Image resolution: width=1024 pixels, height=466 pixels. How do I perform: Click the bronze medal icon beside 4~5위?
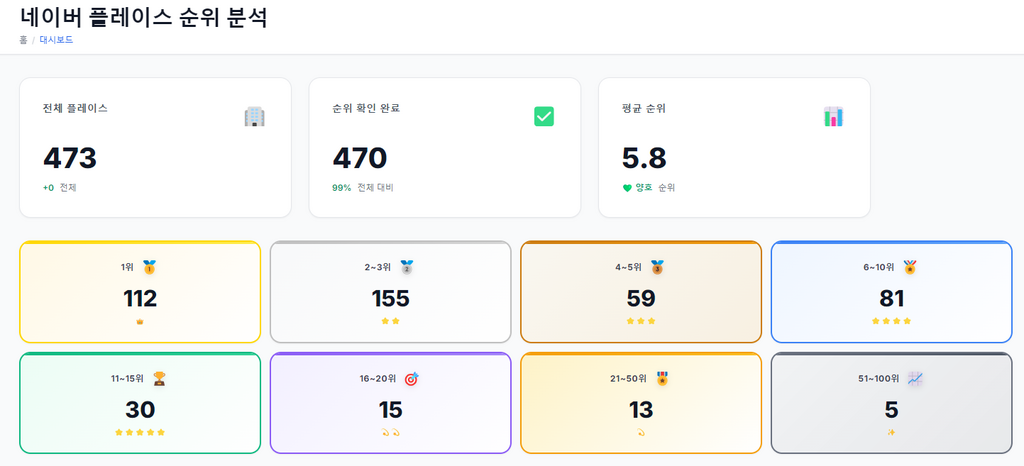[x=657, y=267]
